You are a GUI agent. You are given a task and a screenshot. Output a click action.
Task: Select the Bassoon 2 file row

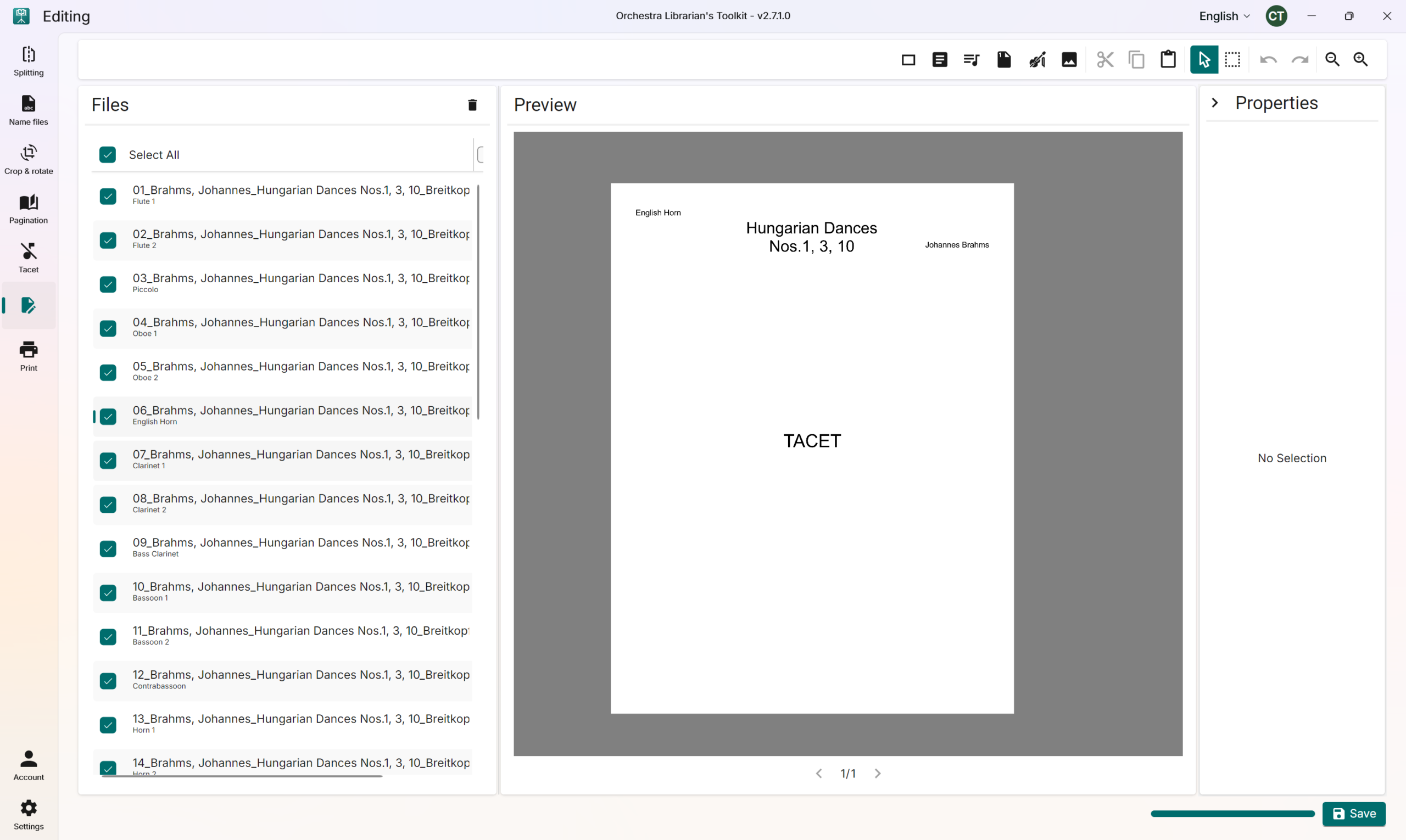tap(282, 636)
